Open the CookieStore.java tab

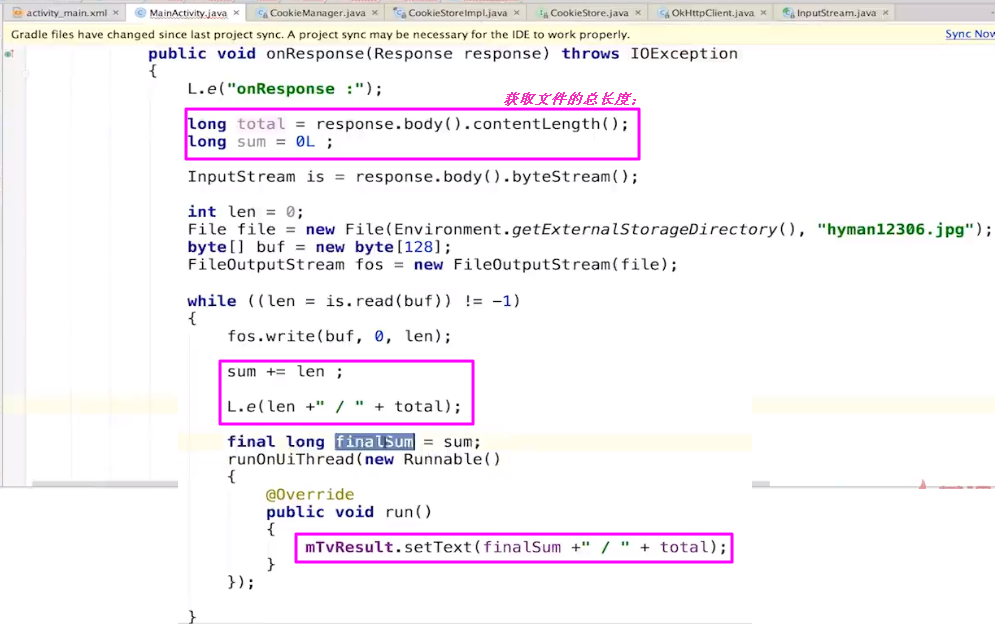pos(589,13)
